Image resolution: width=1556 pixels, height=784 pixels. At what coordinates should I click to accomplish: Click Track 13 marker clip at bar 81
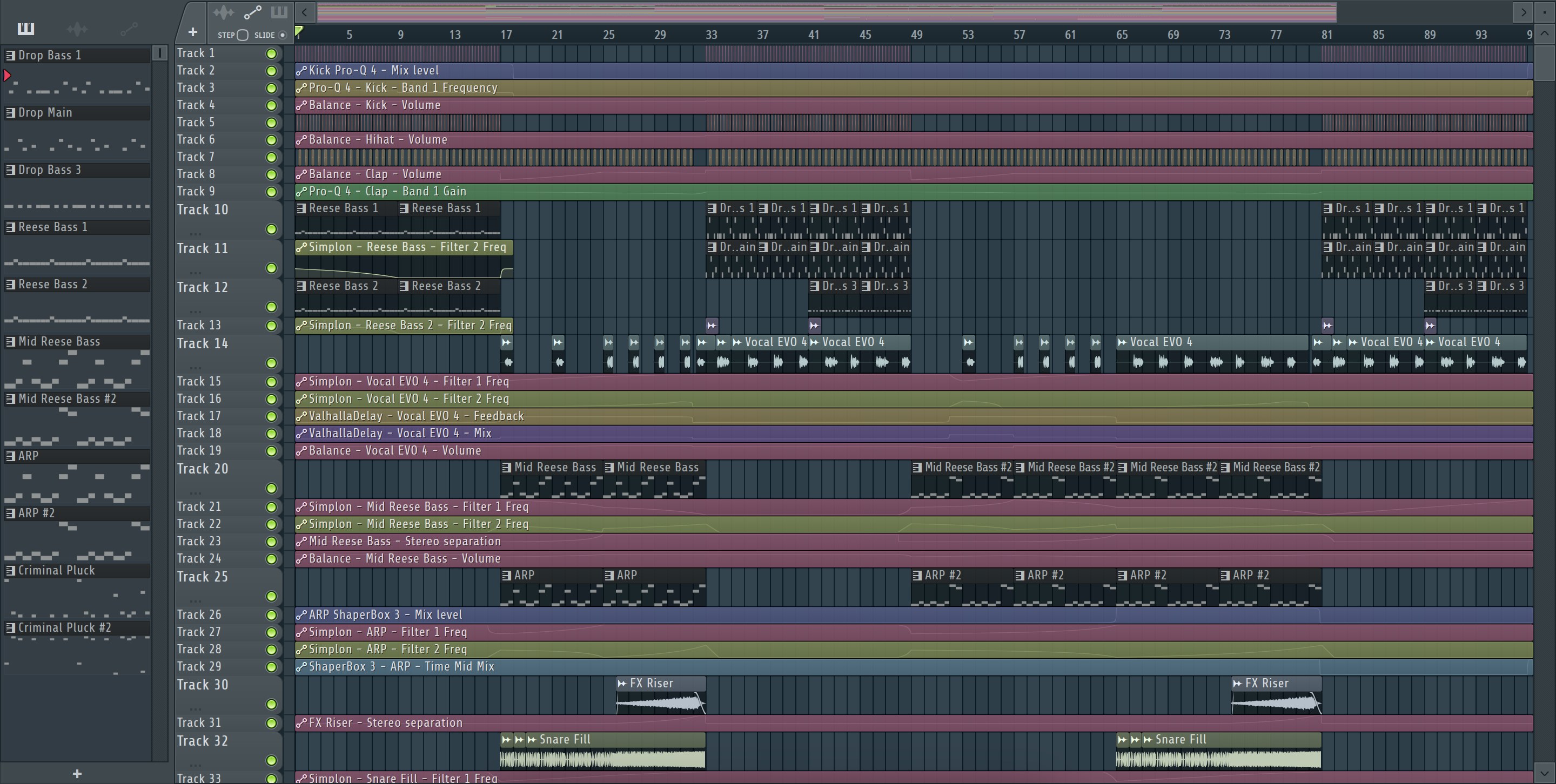coord(1327,326)
